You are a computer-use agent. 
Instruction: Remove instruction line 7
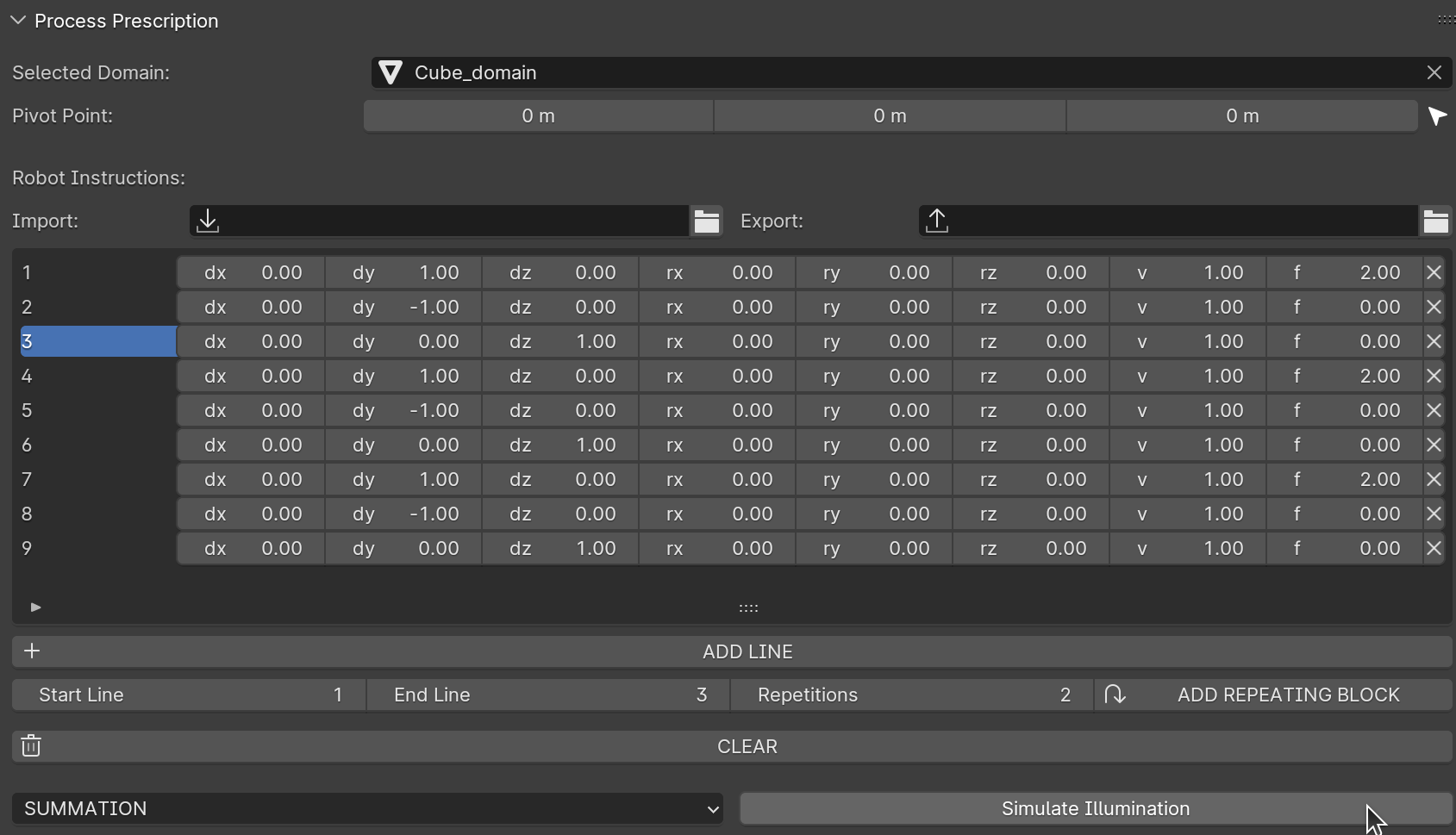point(1434,480)
